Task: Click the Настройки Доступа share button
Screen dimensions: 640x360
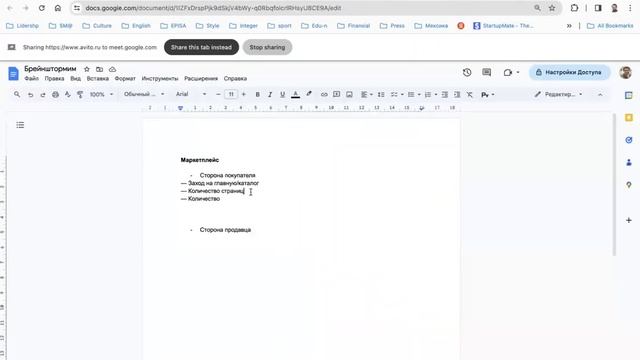Action: [x=569, y=72]
